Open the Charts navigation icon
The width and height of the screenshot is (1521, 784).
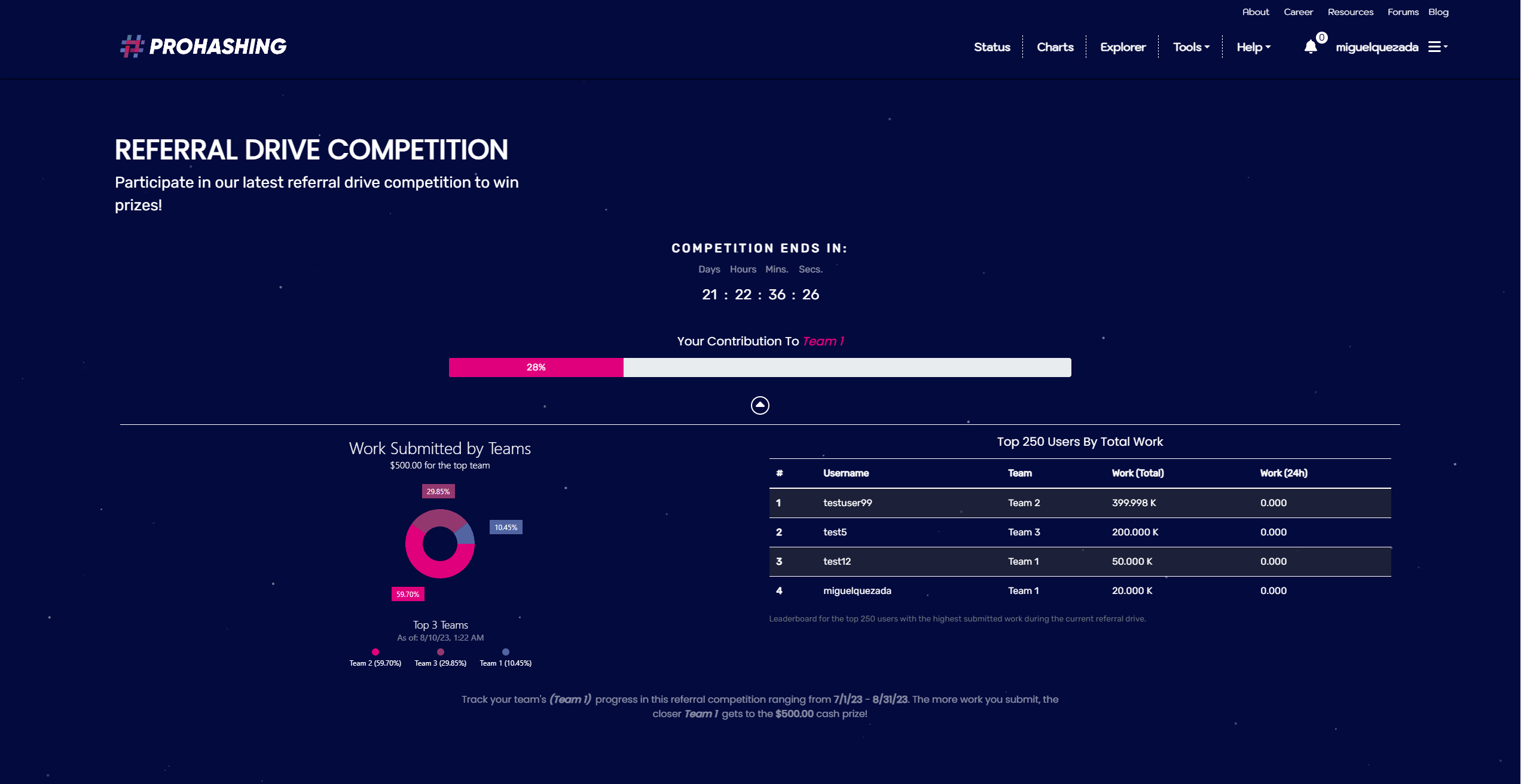[1054, 46]
